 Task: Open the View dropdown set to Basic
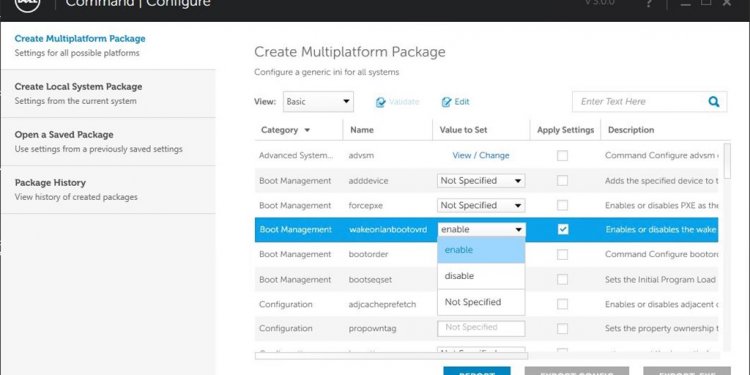pyautogui.click(x=318, y=101)
